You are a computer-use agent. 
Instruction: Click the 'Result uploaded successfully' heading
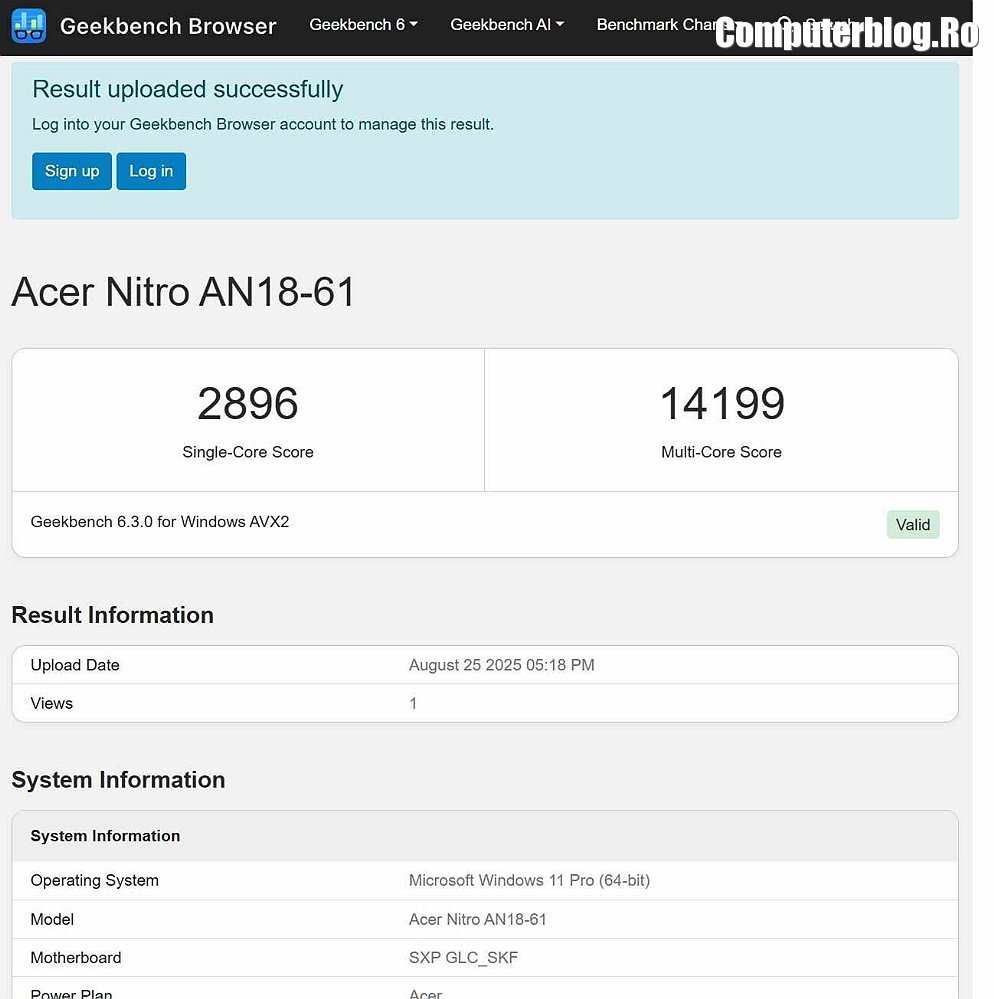(x=187, y=89)
